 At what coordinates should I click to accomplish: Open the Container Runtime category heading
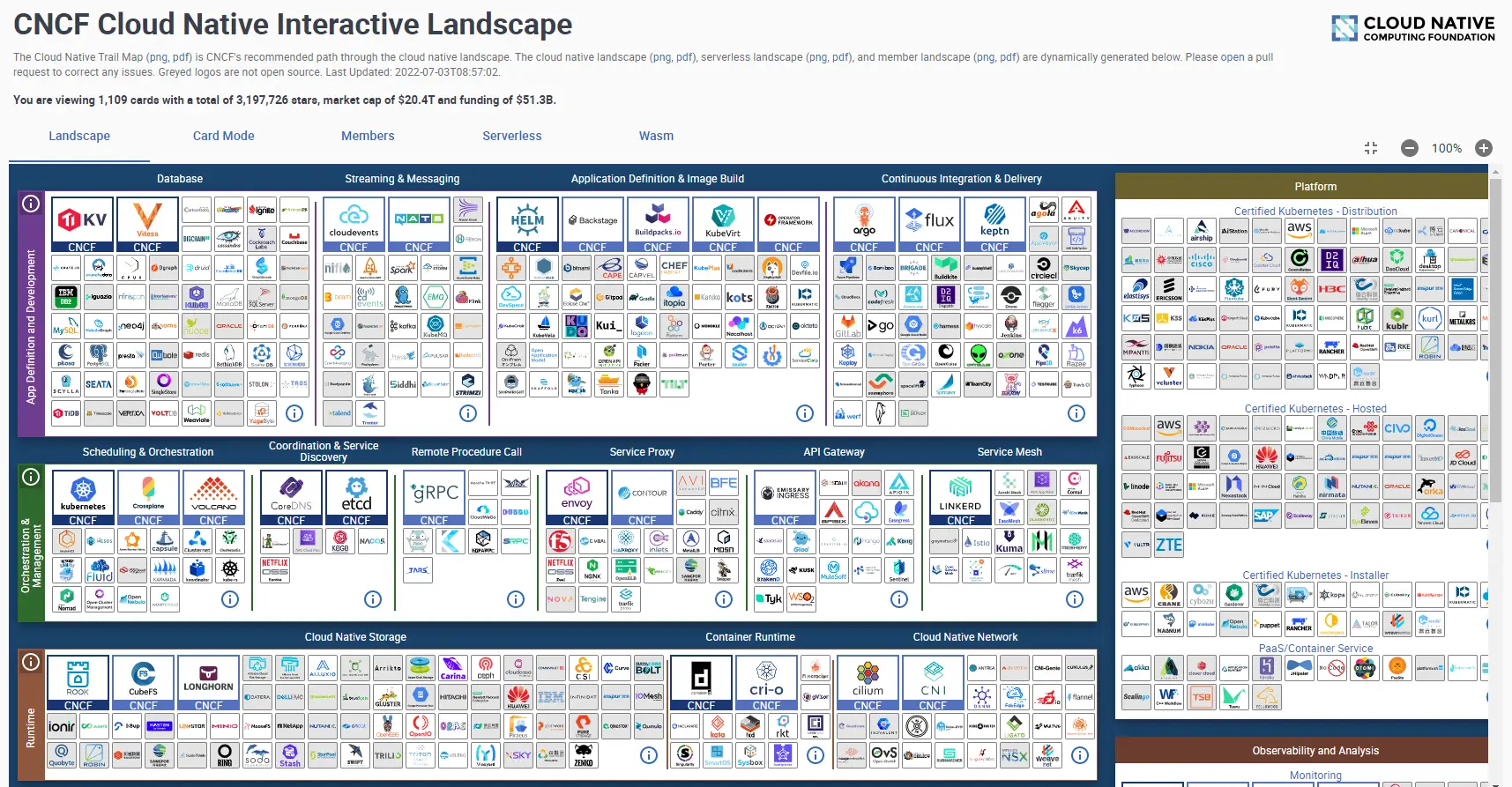click(750, 637)
